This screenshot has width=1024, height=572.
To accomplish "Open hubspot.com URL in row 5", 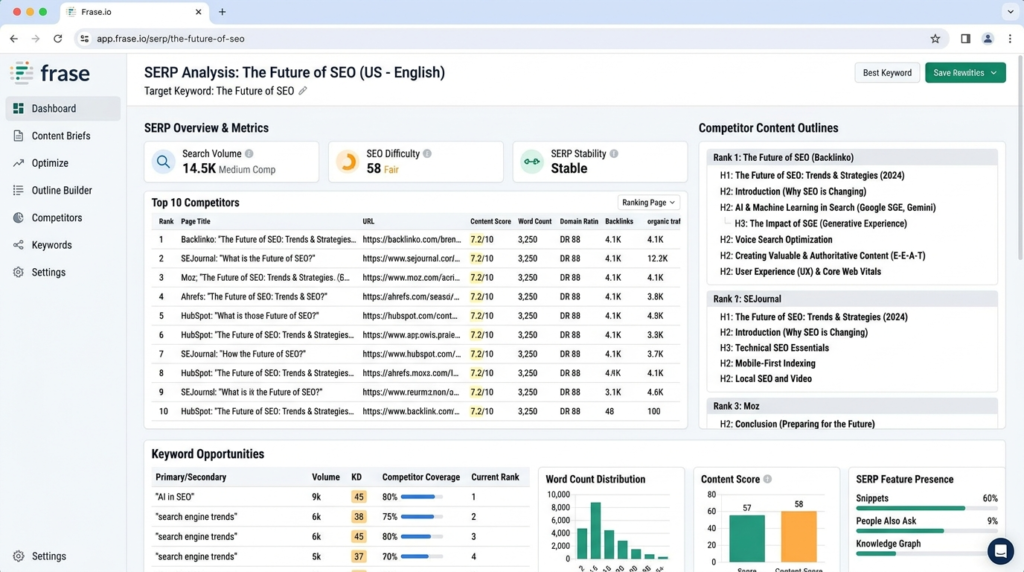I will click(x=410, y=315).
